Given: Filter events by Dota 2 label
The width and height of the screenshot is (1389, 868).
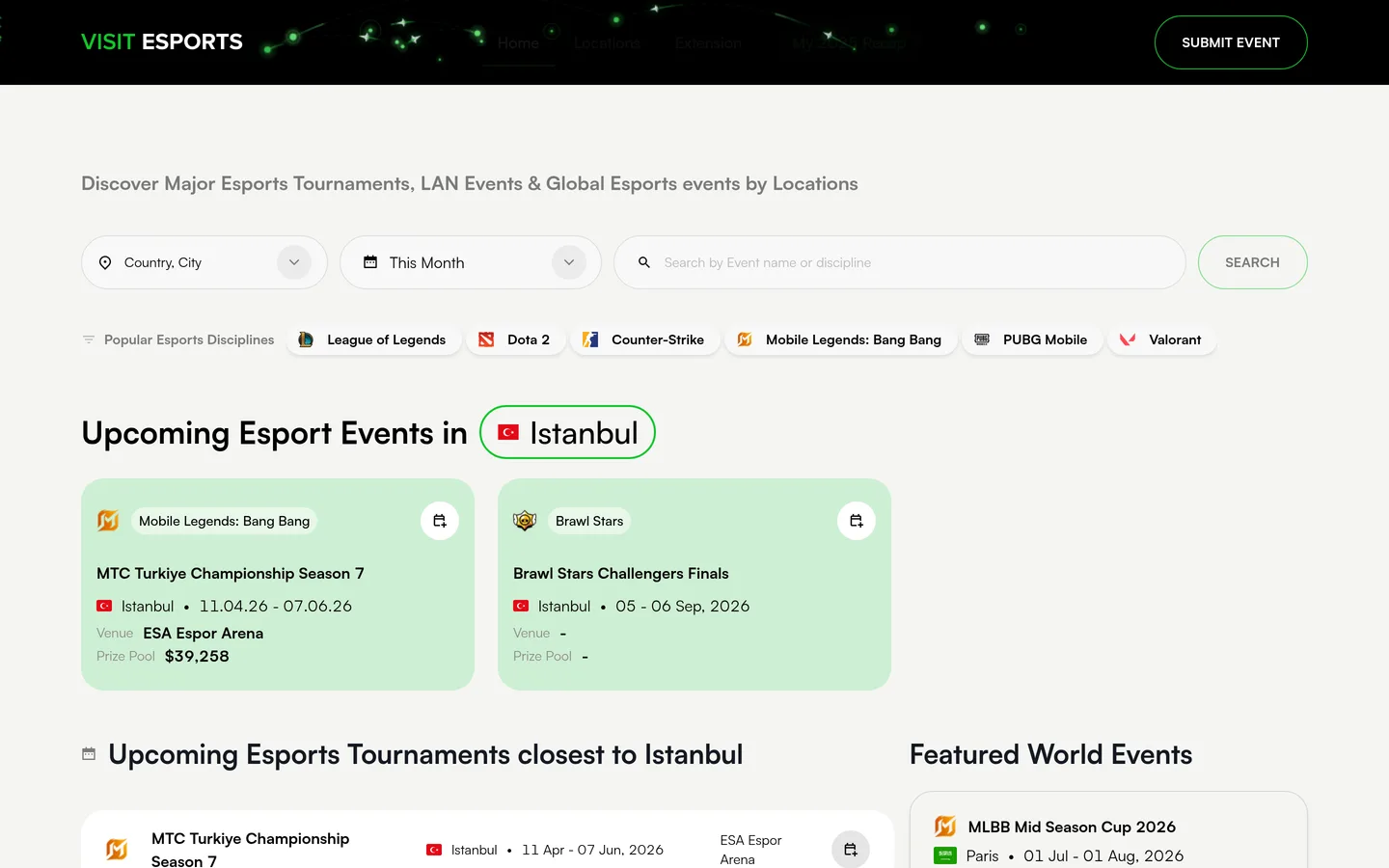Looking at the screenshot, I should [x=529, y=339].
